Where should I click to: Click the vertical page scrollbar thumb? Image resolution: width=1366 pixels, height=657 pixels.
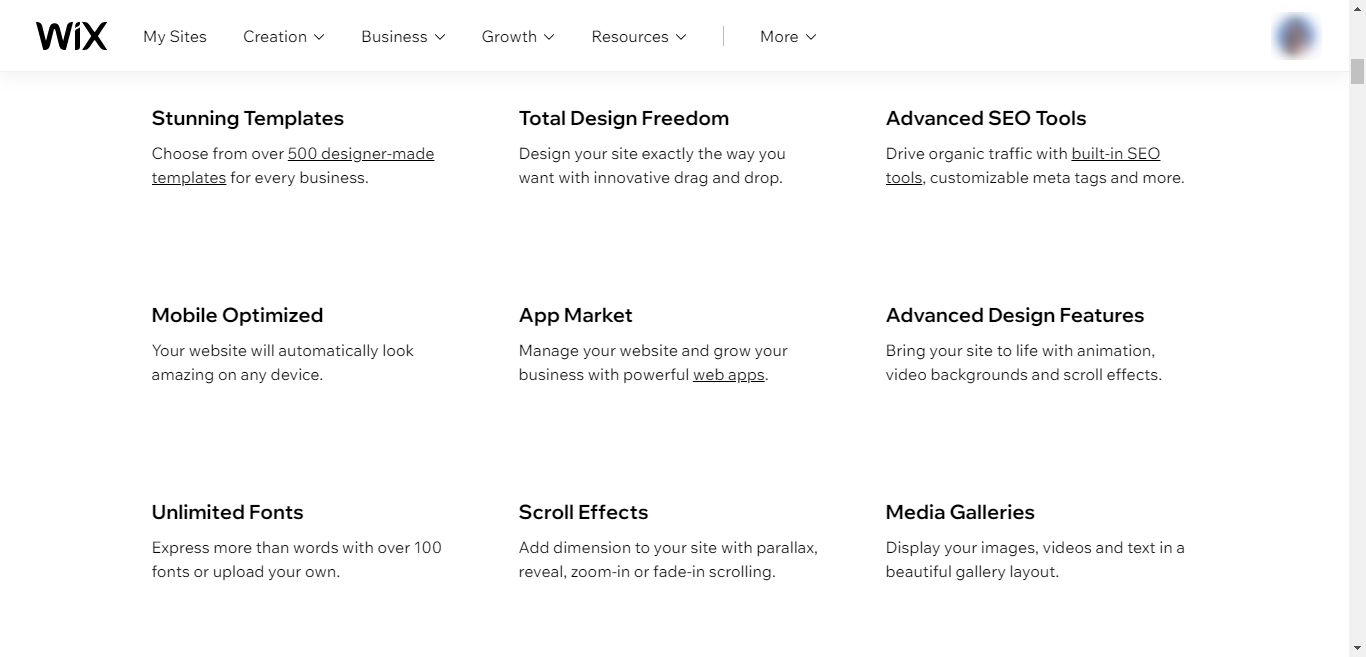coord(1357,71)
